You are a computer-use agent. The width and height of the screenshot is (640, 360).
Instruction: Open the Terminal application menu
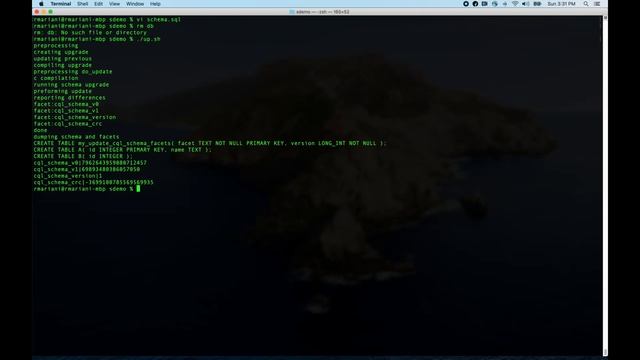tap(61, 4)
